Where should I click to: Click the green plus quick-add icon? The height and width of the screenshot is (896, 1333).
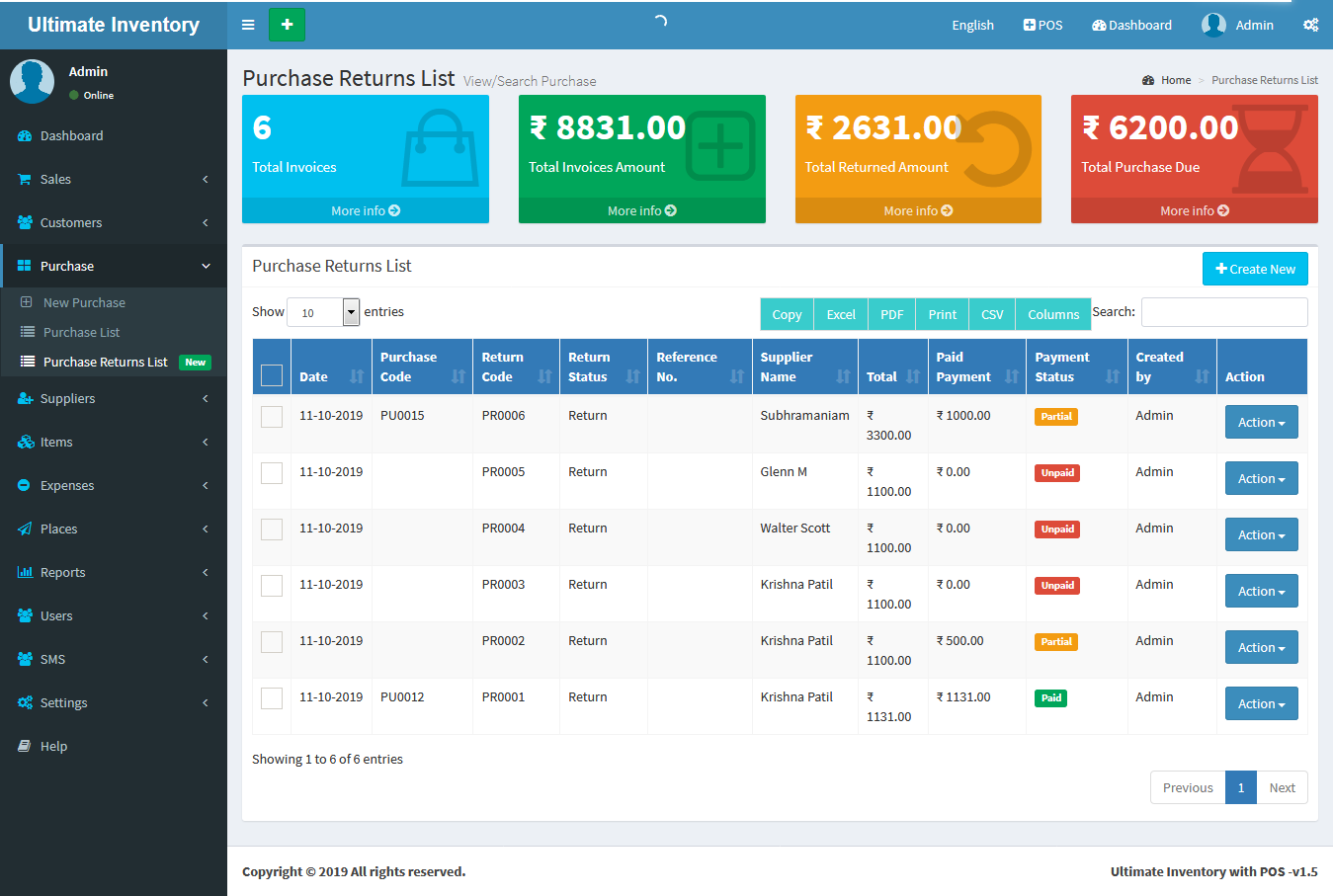(287, 25)
